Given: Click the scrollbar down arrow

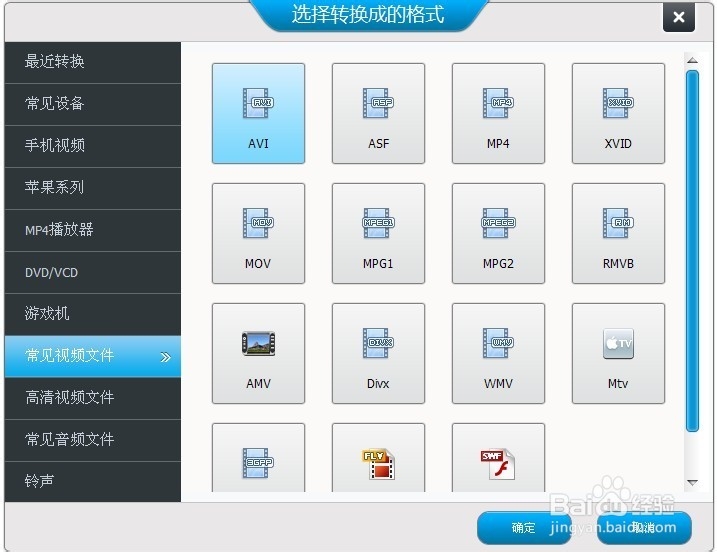Looking at the screenshot, I should coord(692,482).
